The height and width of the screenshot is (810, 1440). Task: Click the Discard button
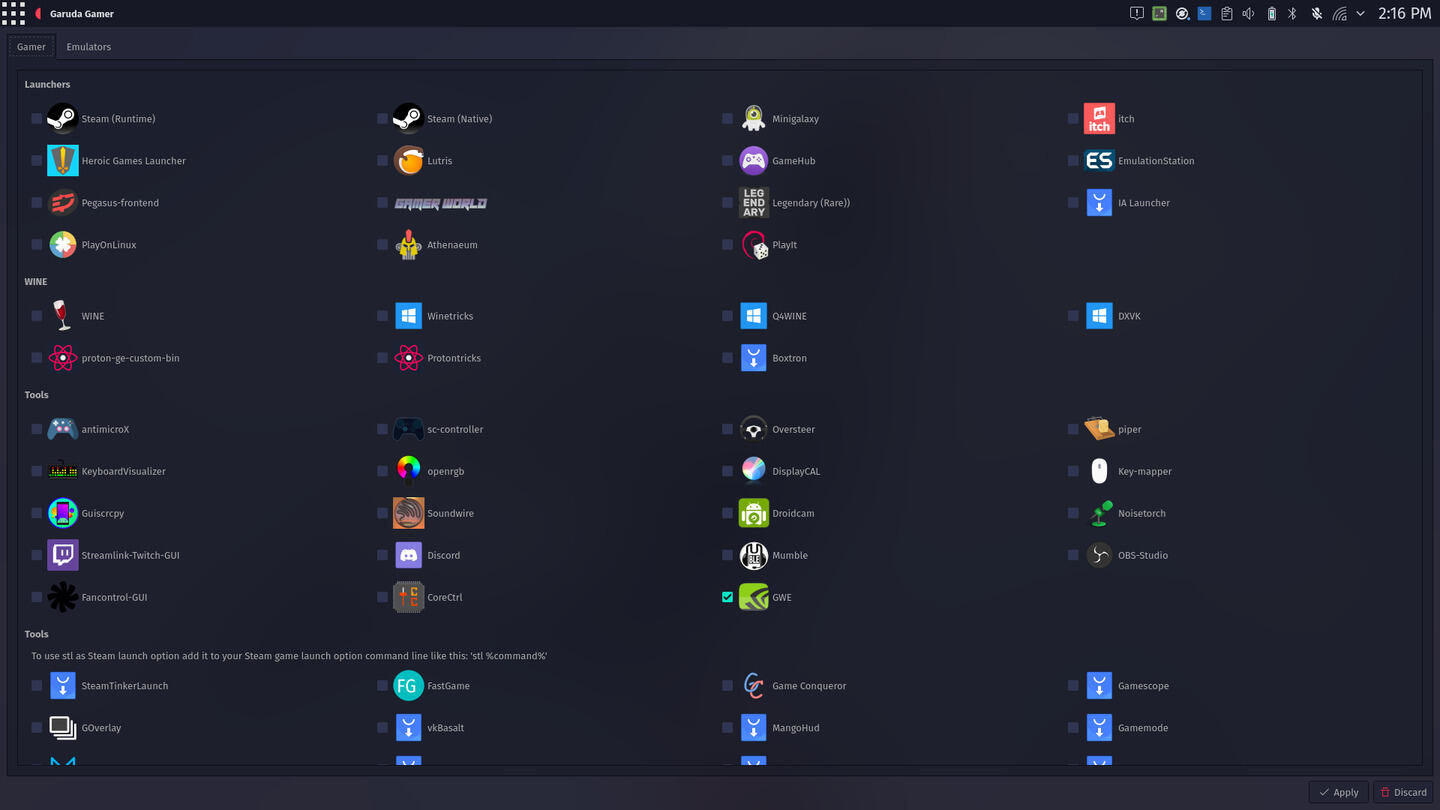(x=1403, y=792)
